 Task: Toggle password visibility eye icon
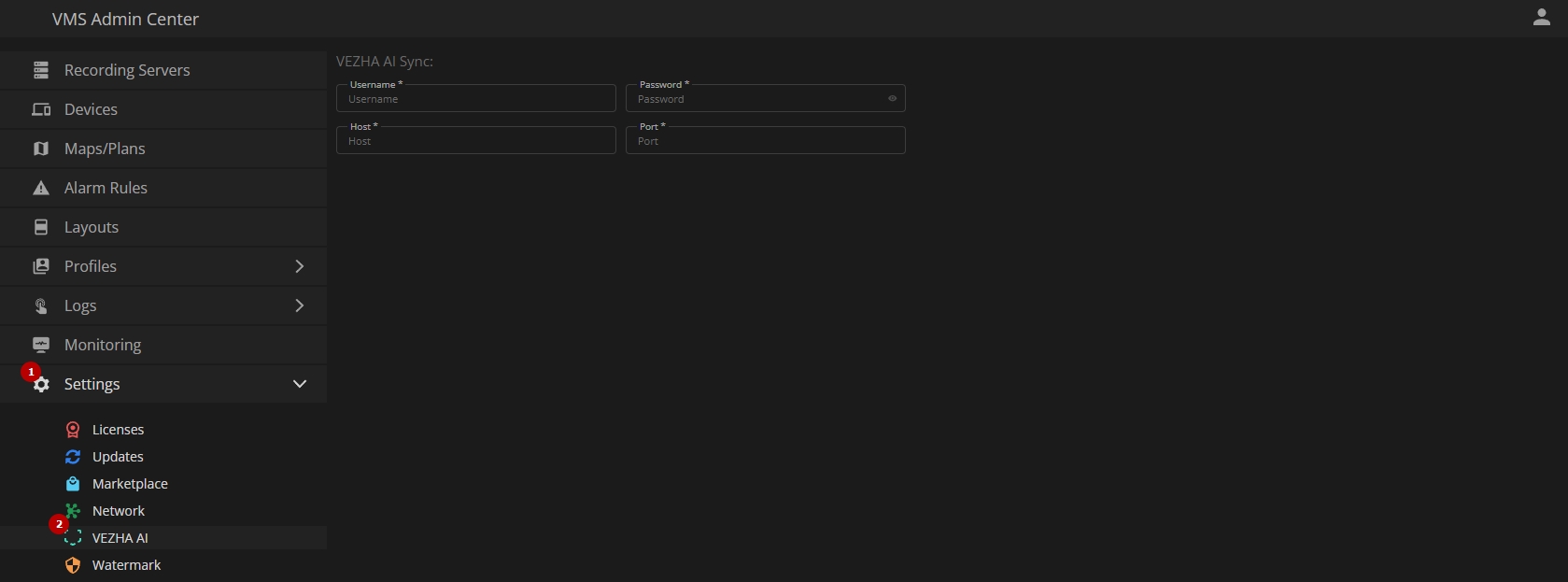pos(892,98)
